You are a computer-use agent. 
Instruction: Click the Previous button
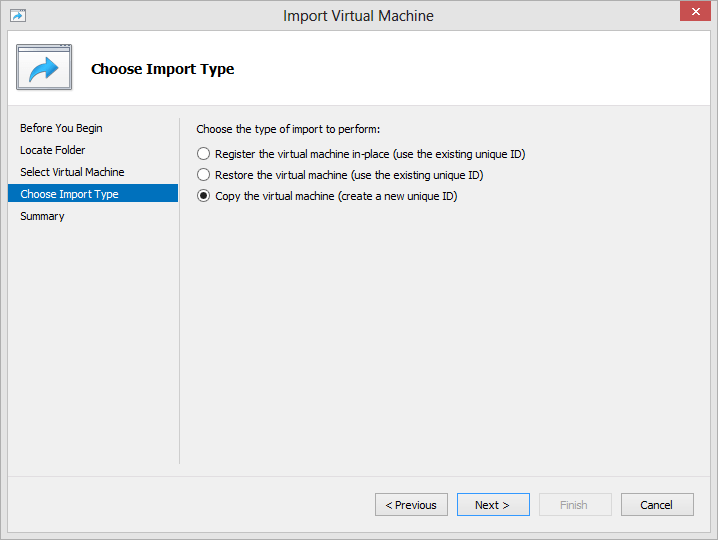(411, 505)
